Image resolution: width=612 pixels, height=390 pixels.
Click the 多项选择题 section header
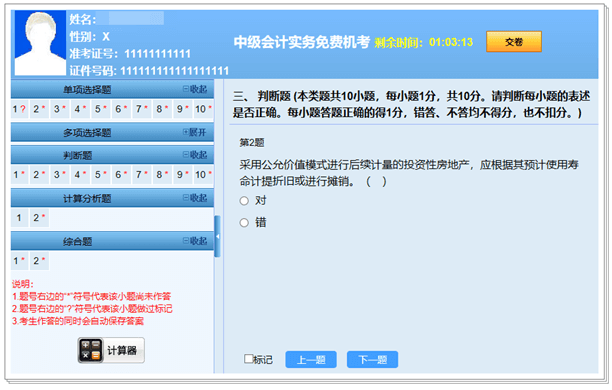112,132
